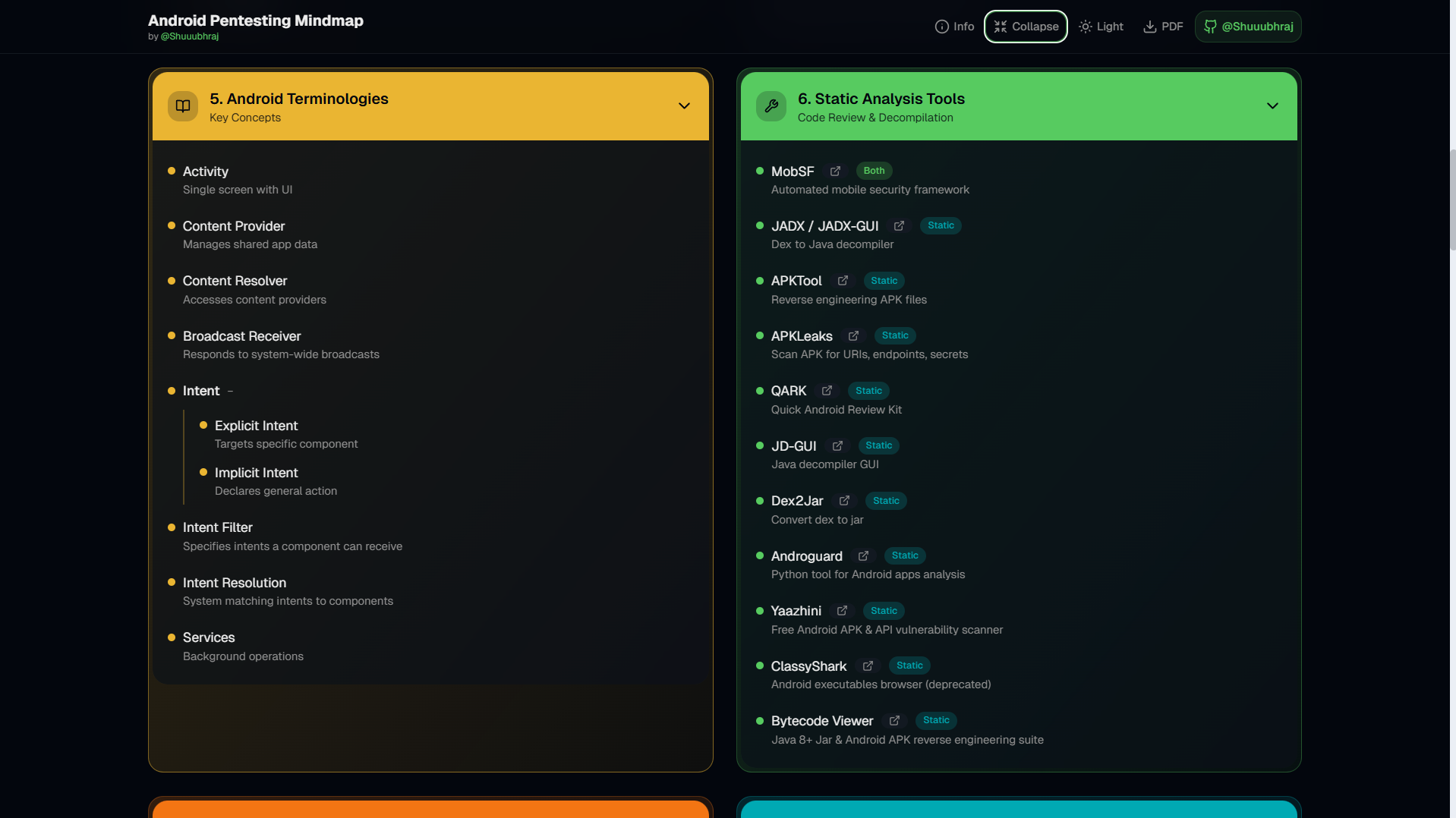Open JD-GUI external link icon
Image resolution: width=1456 pixels, height=818 pixels.
[x=837, y=446]
